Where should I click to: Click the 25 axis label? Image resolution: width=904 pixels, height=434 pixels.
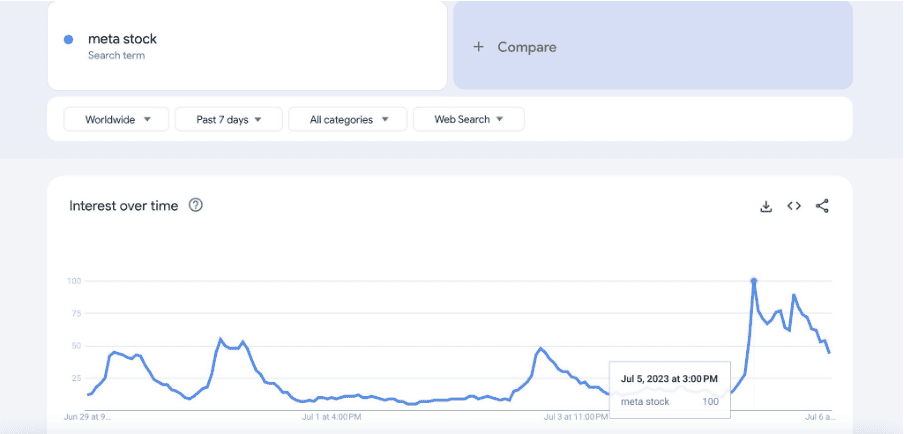tap(77, 378)
